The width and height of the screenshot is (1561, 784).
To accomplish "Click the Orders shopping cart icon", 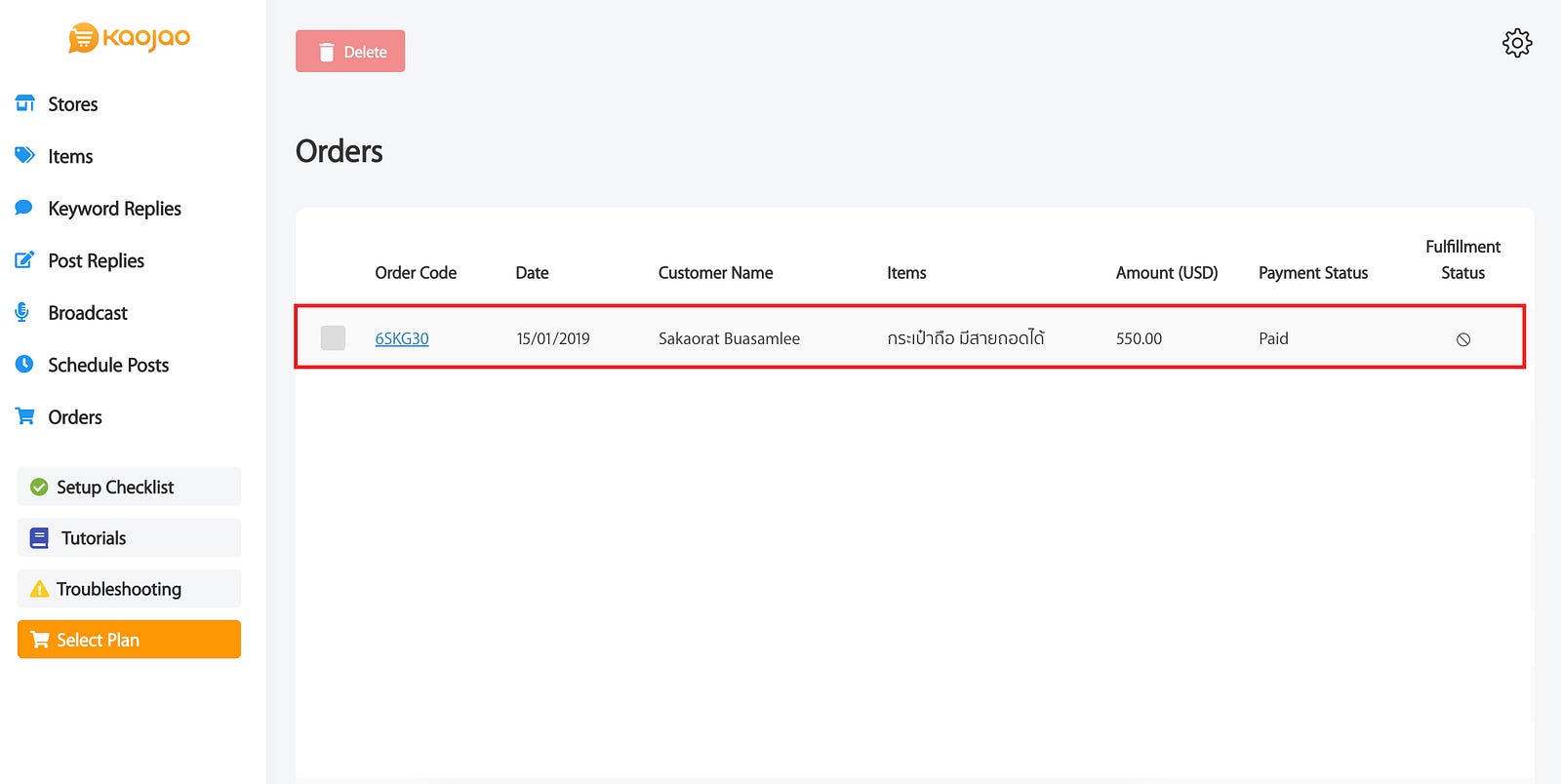I will pos(25,416).
